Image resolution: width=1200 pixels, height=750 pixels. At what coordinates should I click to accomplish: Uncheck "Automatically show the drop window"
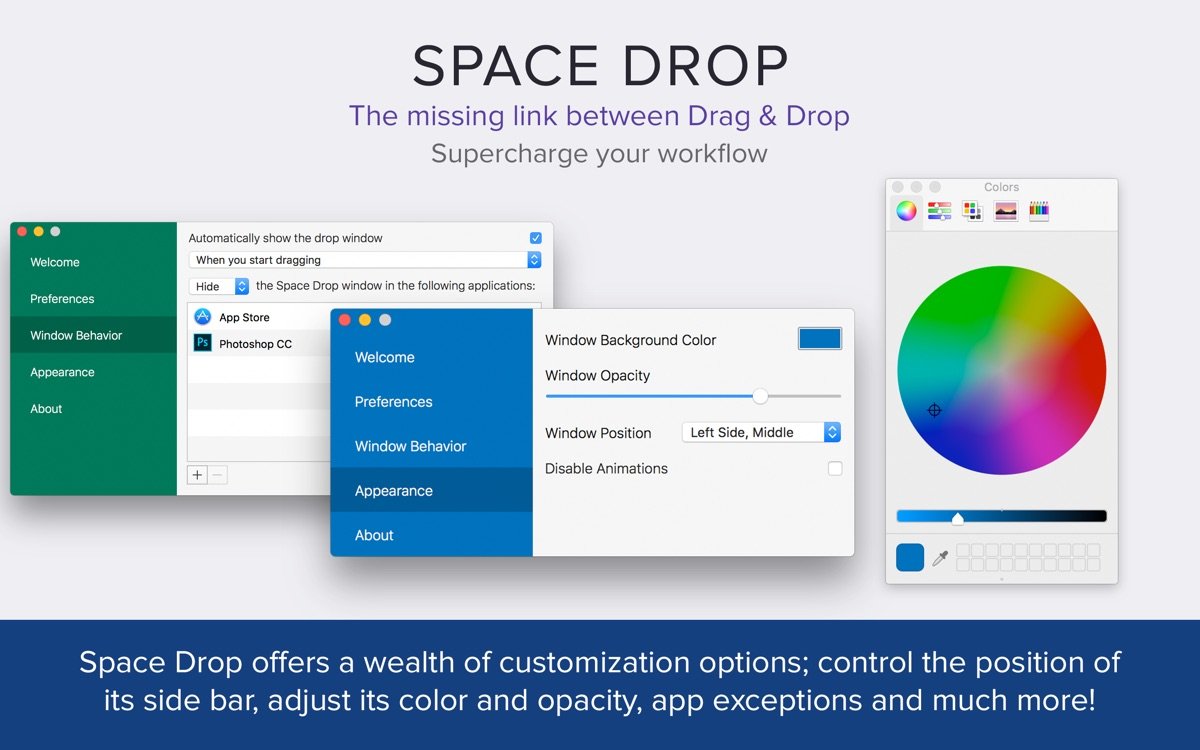pos(535,238)
